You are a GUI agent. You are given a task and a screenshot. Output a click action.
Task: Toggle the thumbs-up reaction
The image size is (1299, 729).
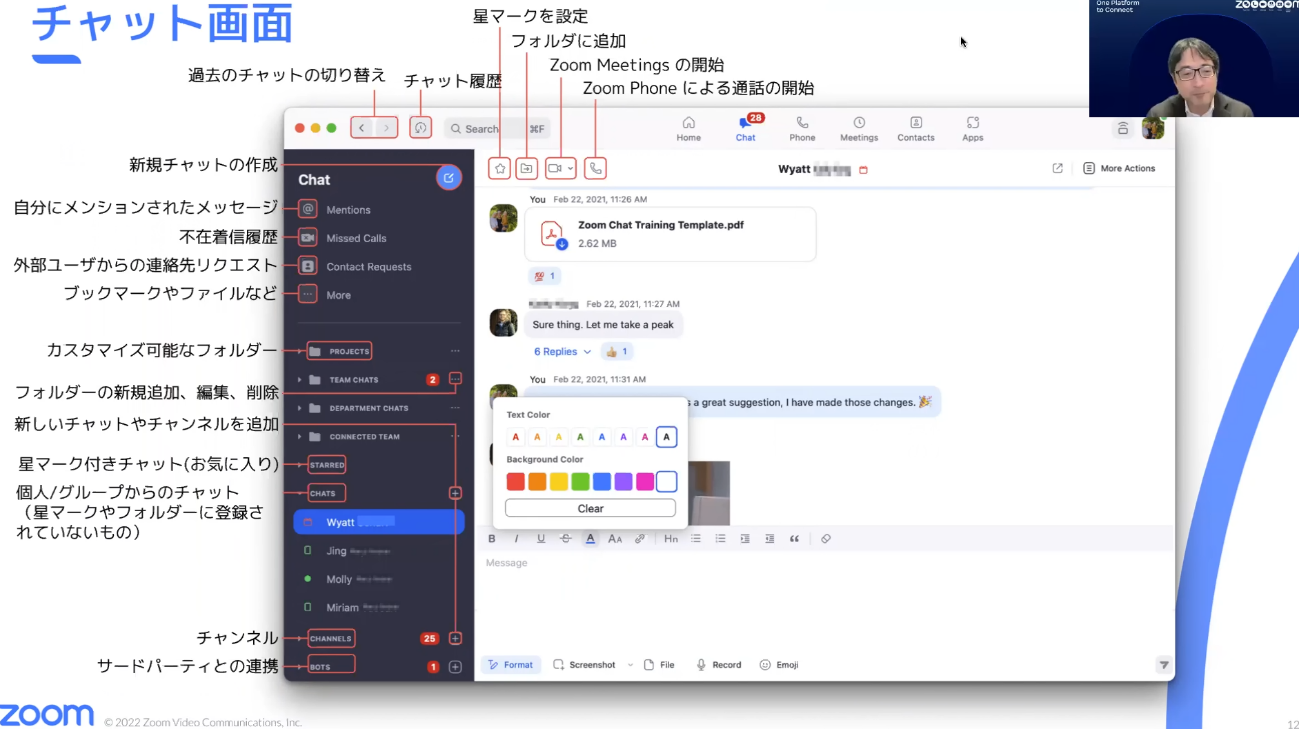[617, 352]
